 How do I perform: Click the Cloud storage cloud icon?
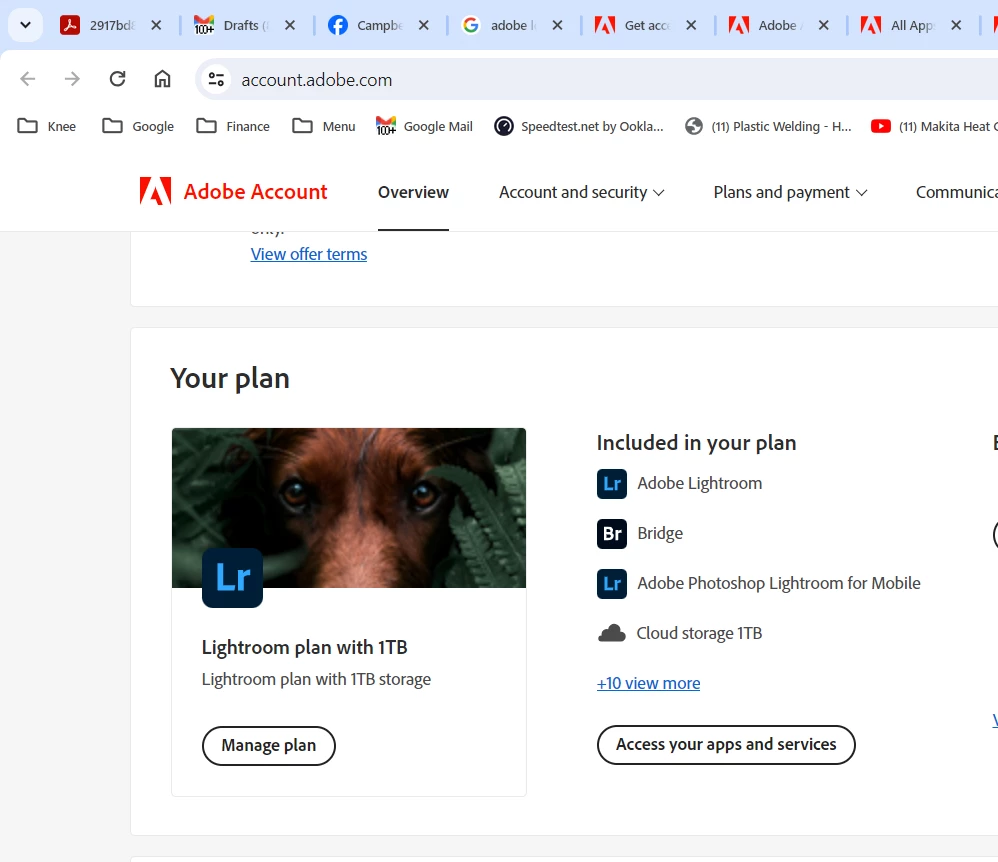coord(612,633)
